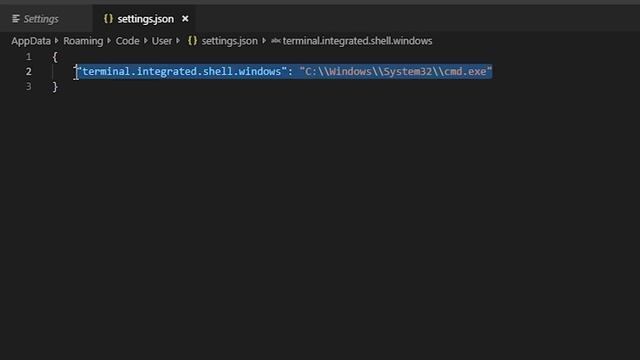The height and width of the screenshot is (360, 640).
Task: Click the braces icon in the breadcrumb
Action: click(x=192, y=41)
